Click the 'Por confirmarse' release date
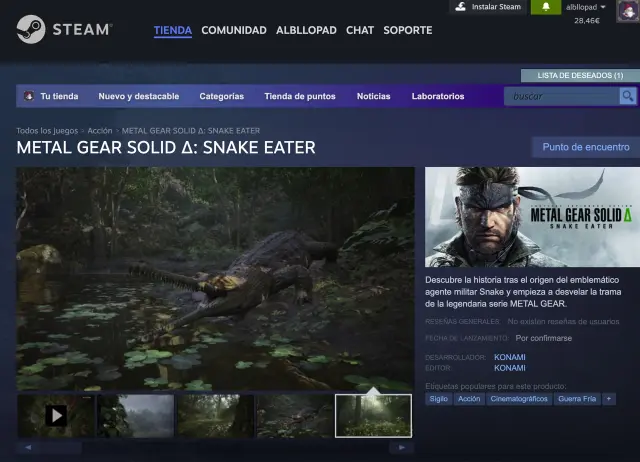Screen dimensions: 640x462 [543, 338]
